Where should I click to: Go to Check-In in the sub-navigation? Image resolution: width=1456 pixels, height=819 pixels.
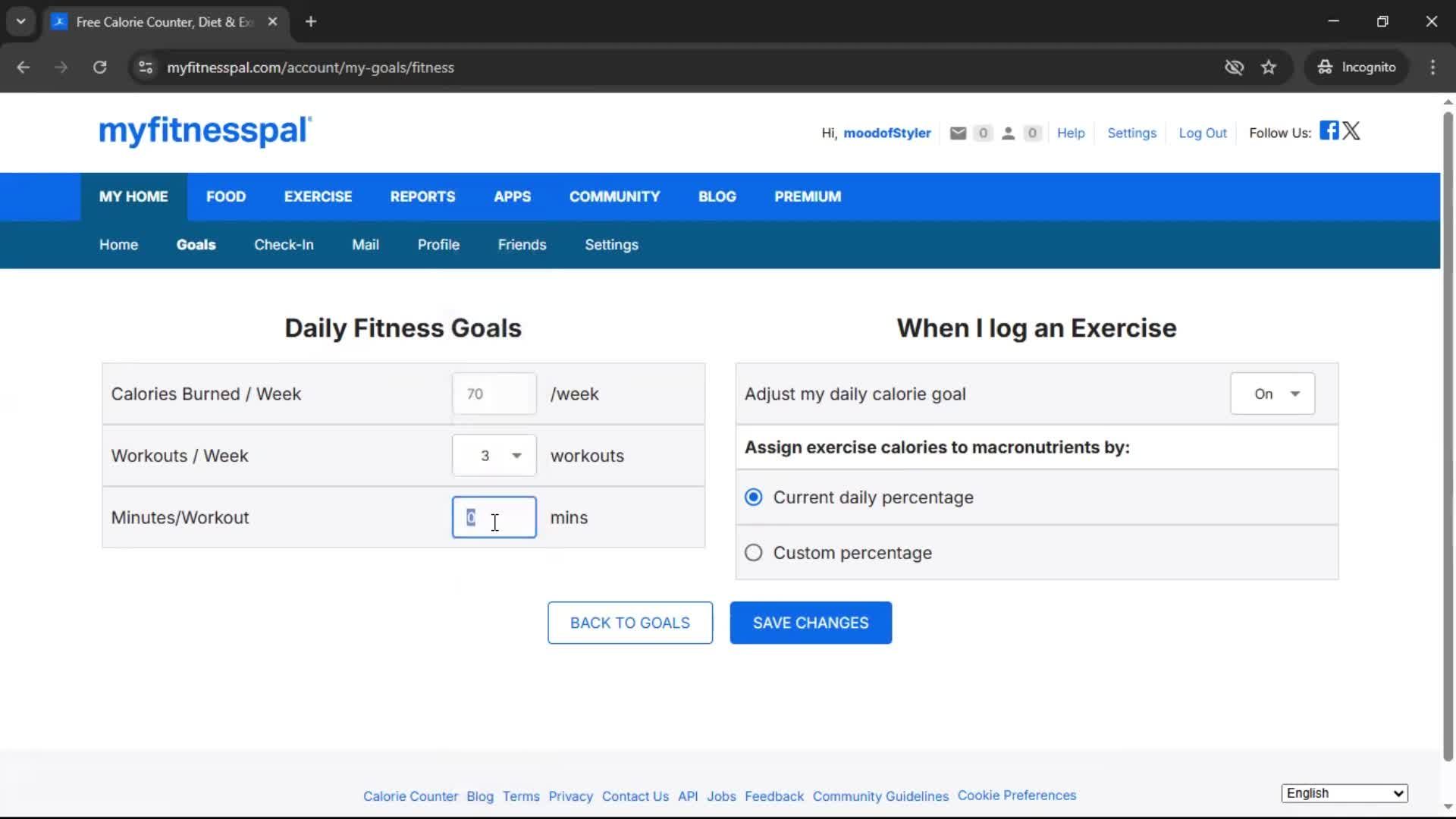(284, 245)
